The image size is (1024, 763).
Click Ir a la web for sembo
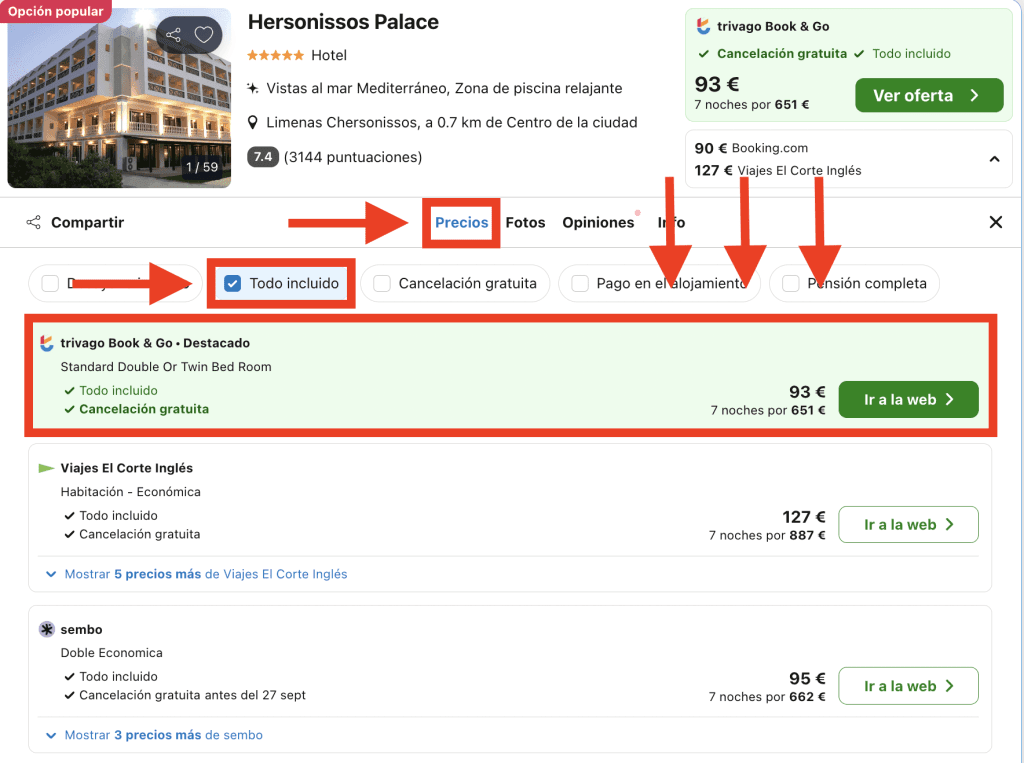(x=908, y=686)
